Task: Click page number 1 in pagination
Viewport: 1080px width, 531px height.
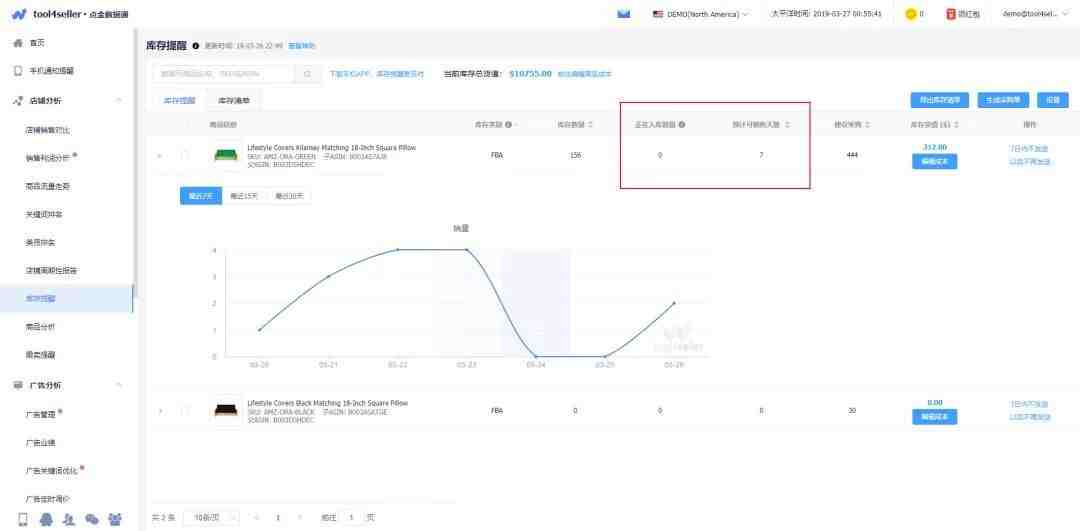Action: click(x=278, y=517)
